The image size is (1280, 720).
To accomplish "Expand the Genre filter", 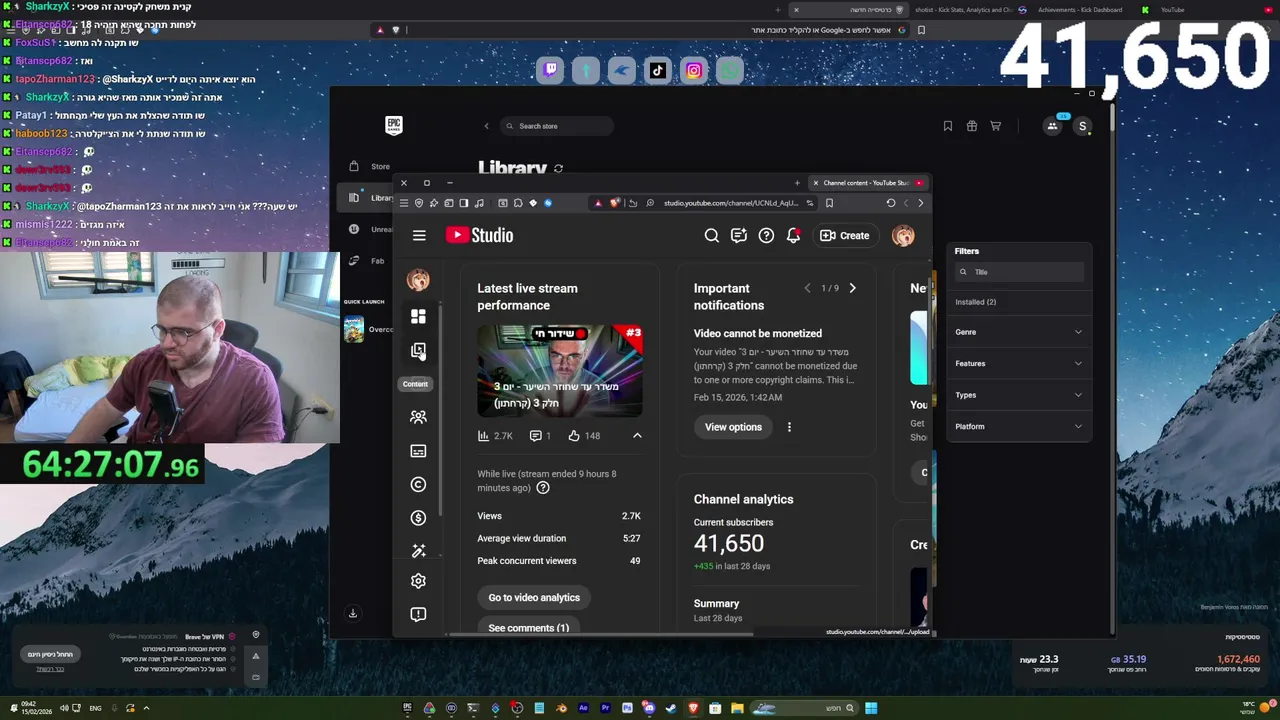I will (1018, 332).
